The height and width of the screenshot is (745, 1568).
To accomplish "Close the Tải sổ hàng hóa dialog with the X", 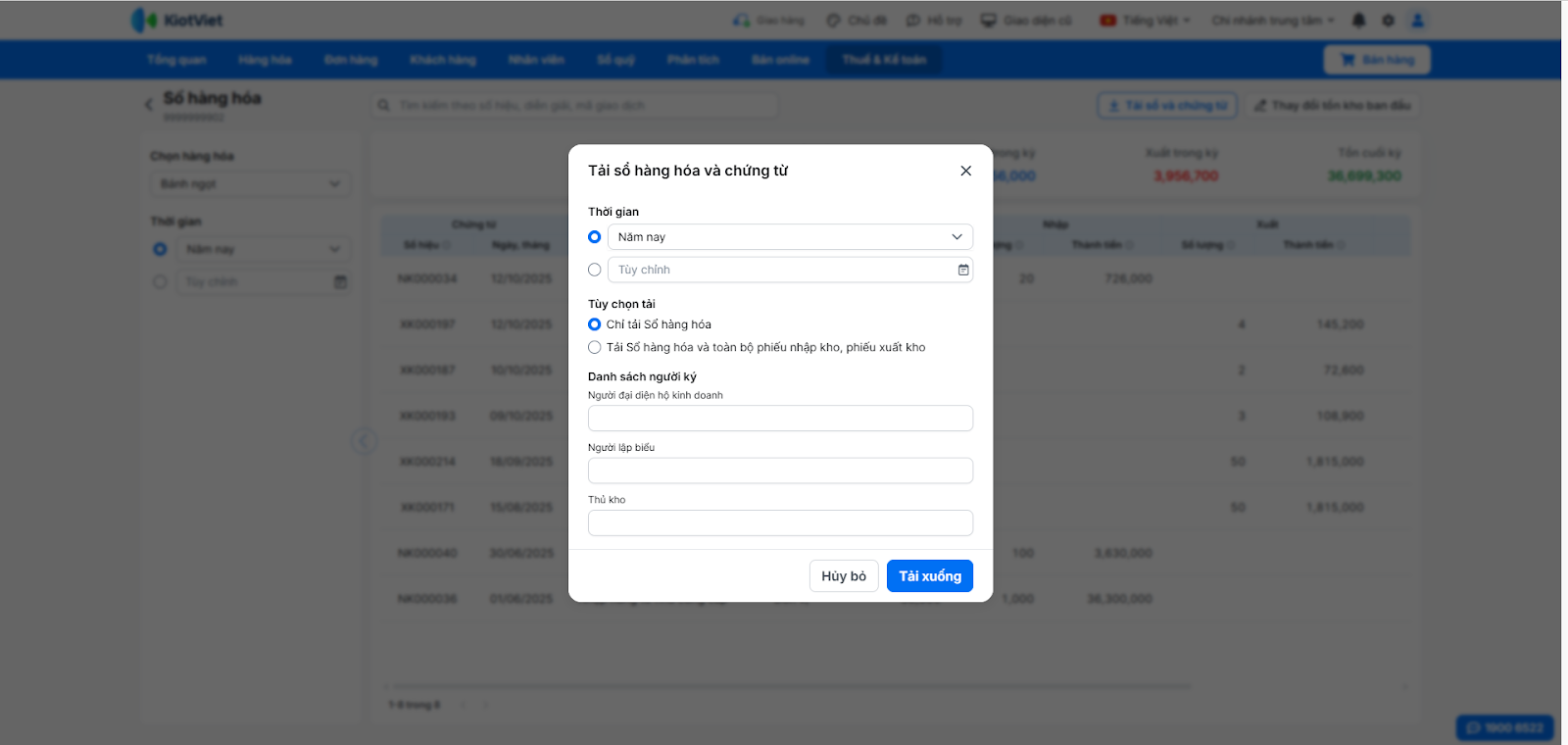I will [x=965, y=171].
